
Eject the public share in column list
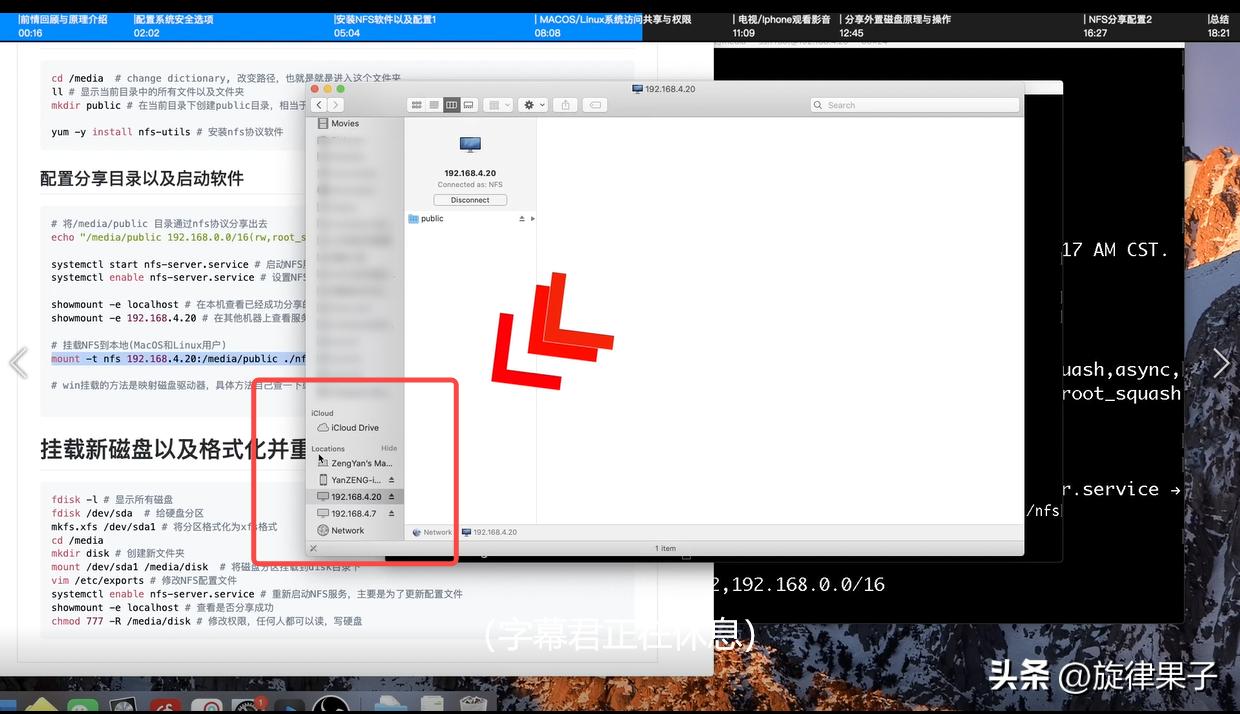(x=522, y=218)
